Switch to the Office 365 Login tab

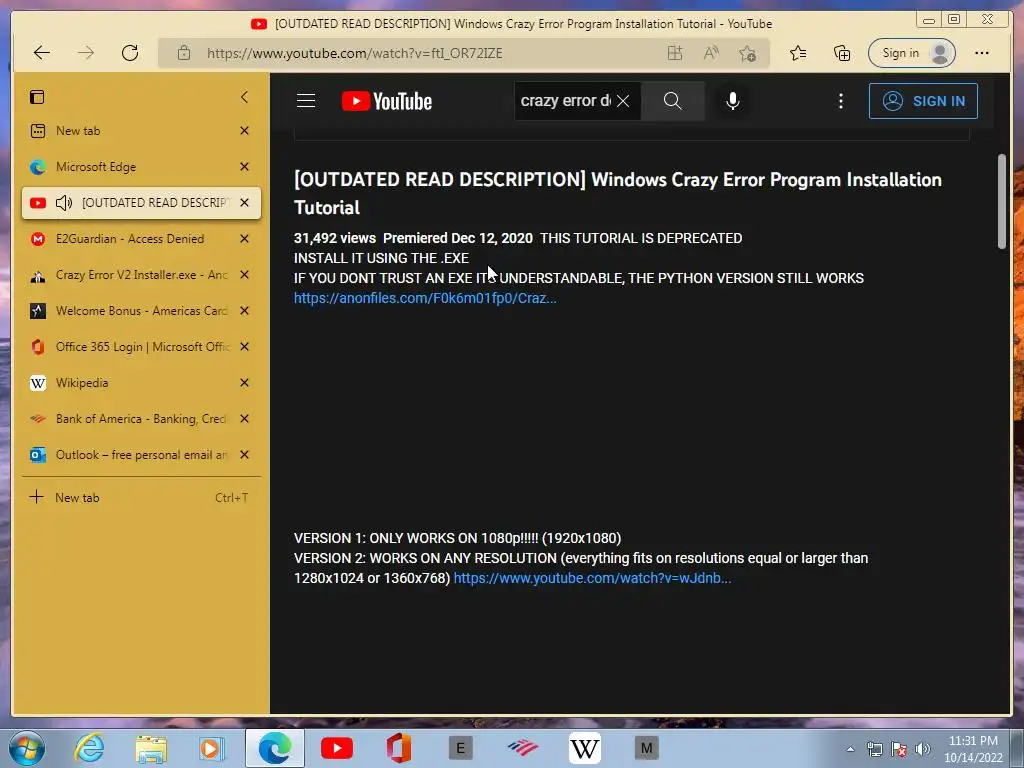[x=141, y=347]
